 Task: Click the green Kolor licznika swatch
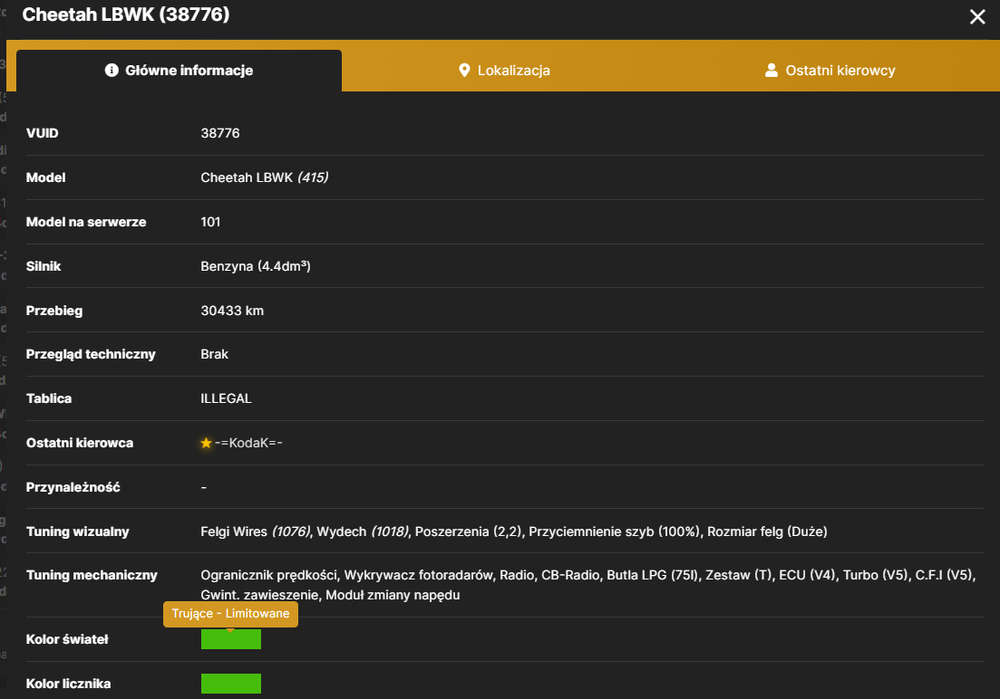(231, 684)
